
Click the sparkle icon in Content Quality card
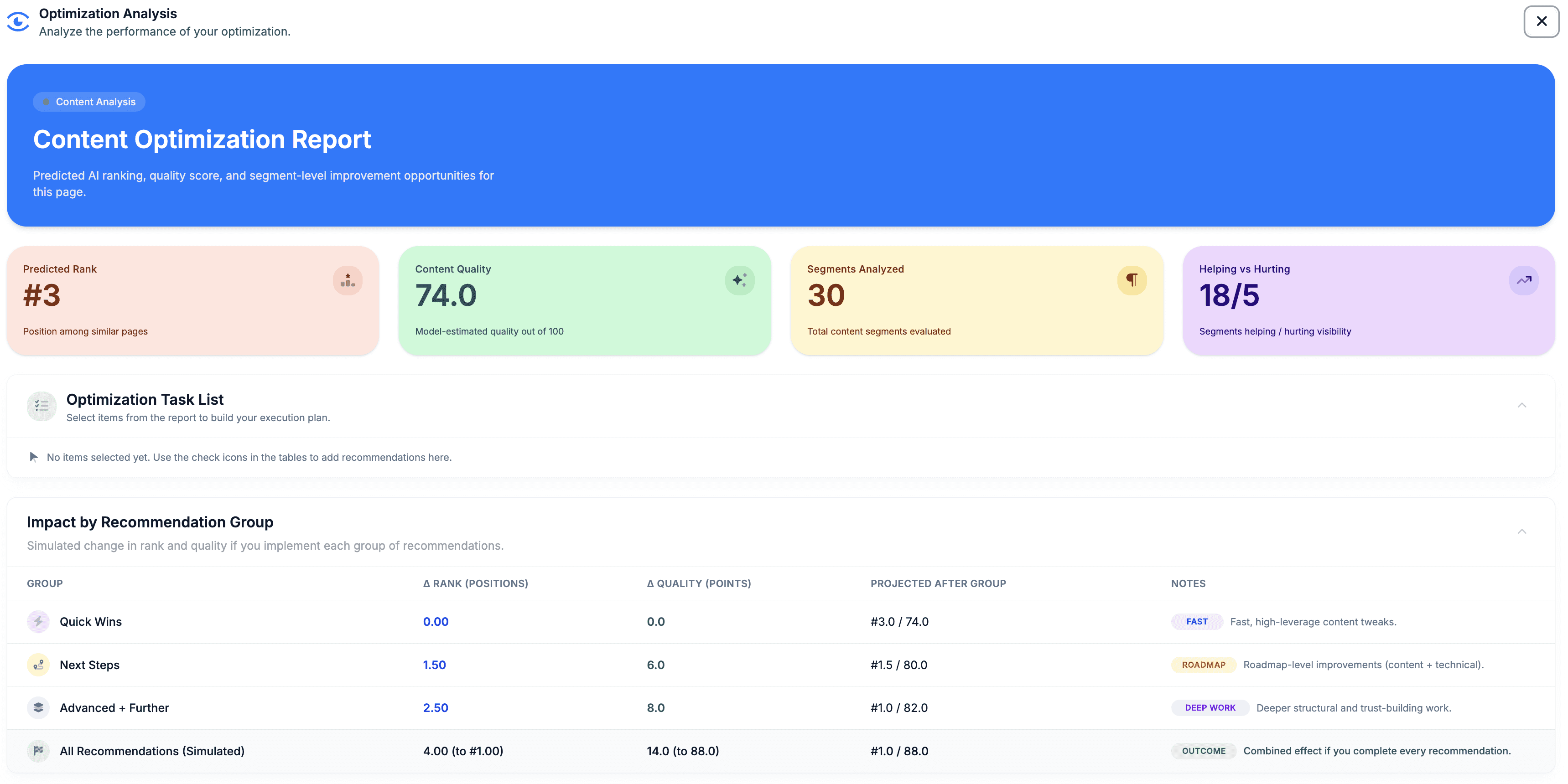pos(740,280)
